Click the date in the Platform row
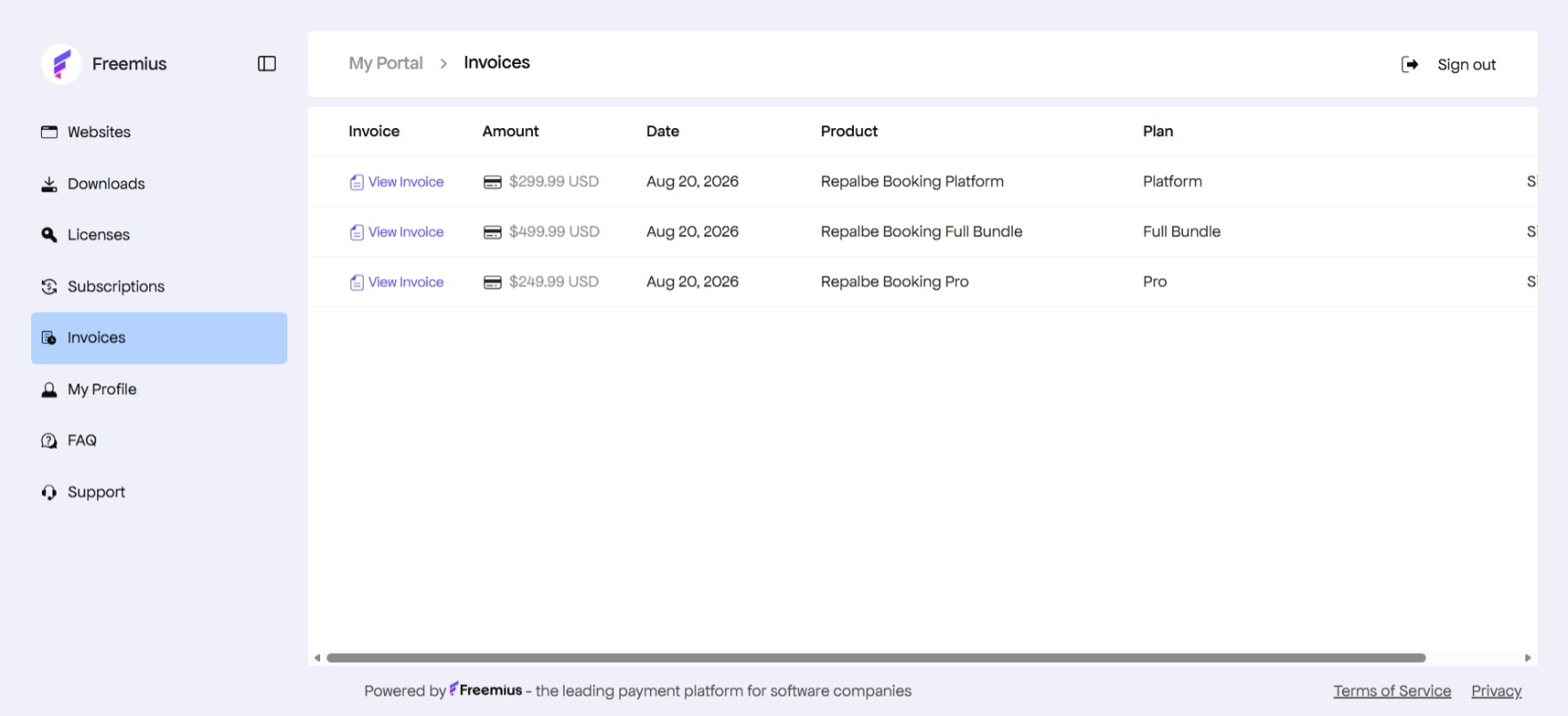Screen dimensions: 1568x716 tap(693, 181)
